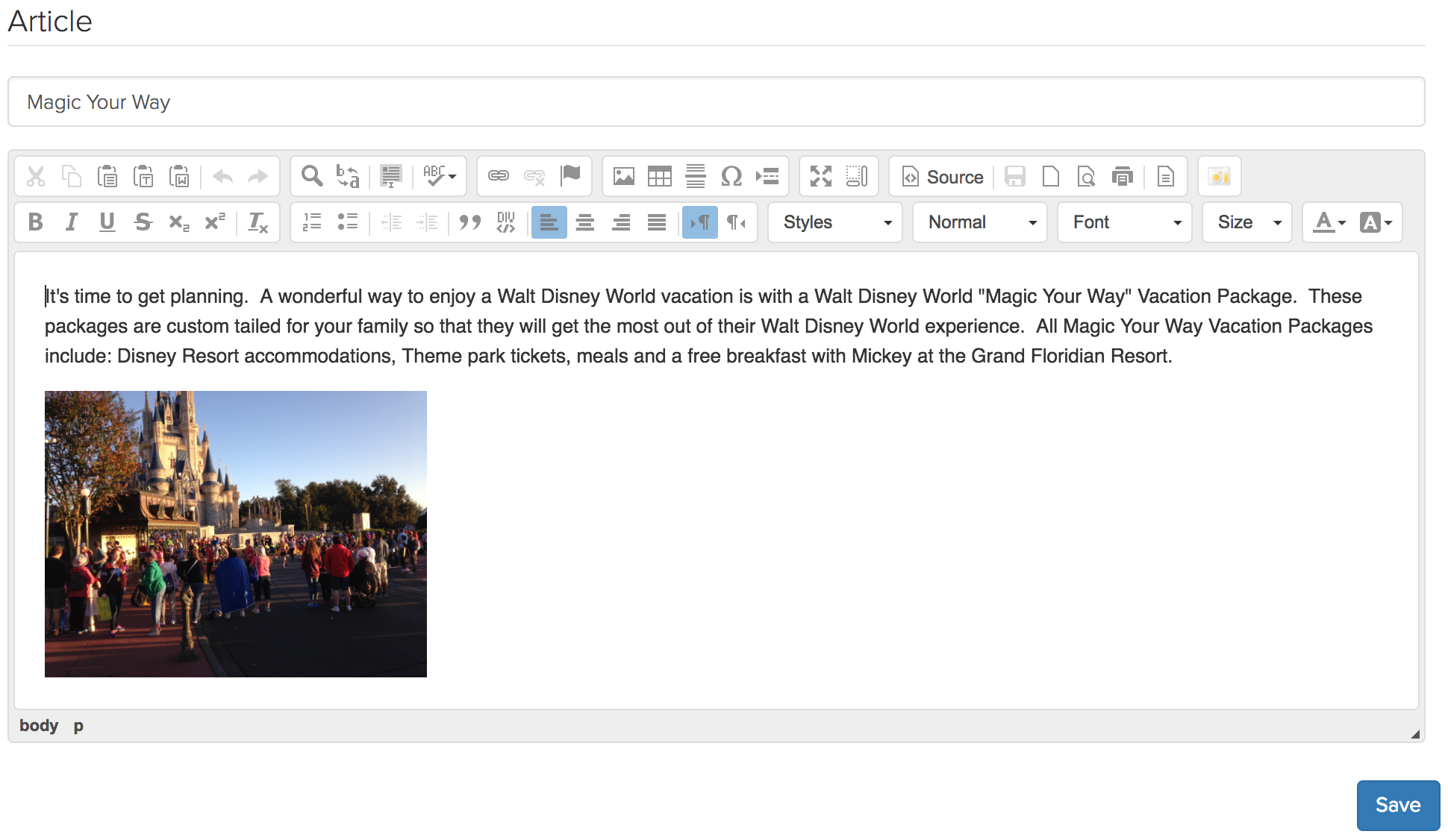Set text direction left to right

pos(700,222)
